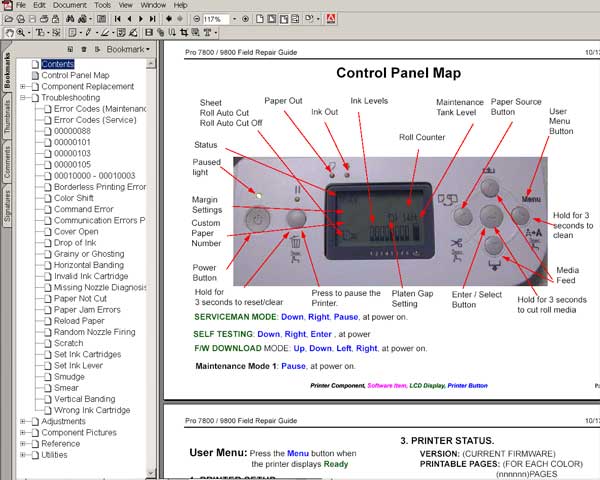Select the Hand tool
Screen dimensions: 600x480
pyautogui.click(x=9, y=33)
